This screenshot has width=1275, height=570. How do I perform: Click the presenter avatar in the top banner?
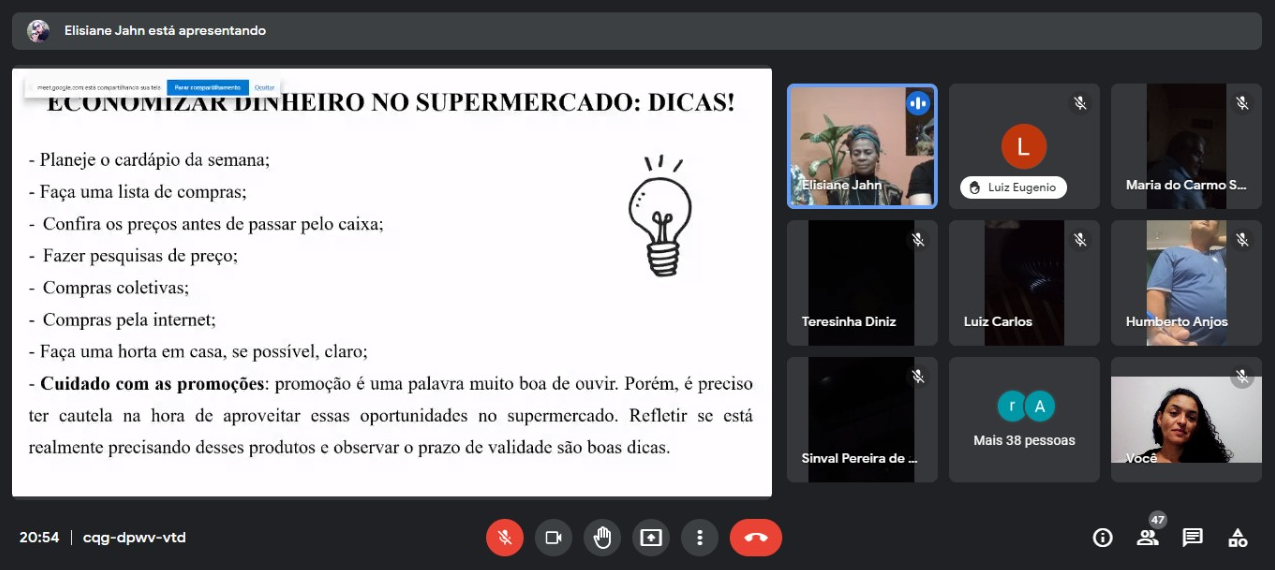click(38, 31)
